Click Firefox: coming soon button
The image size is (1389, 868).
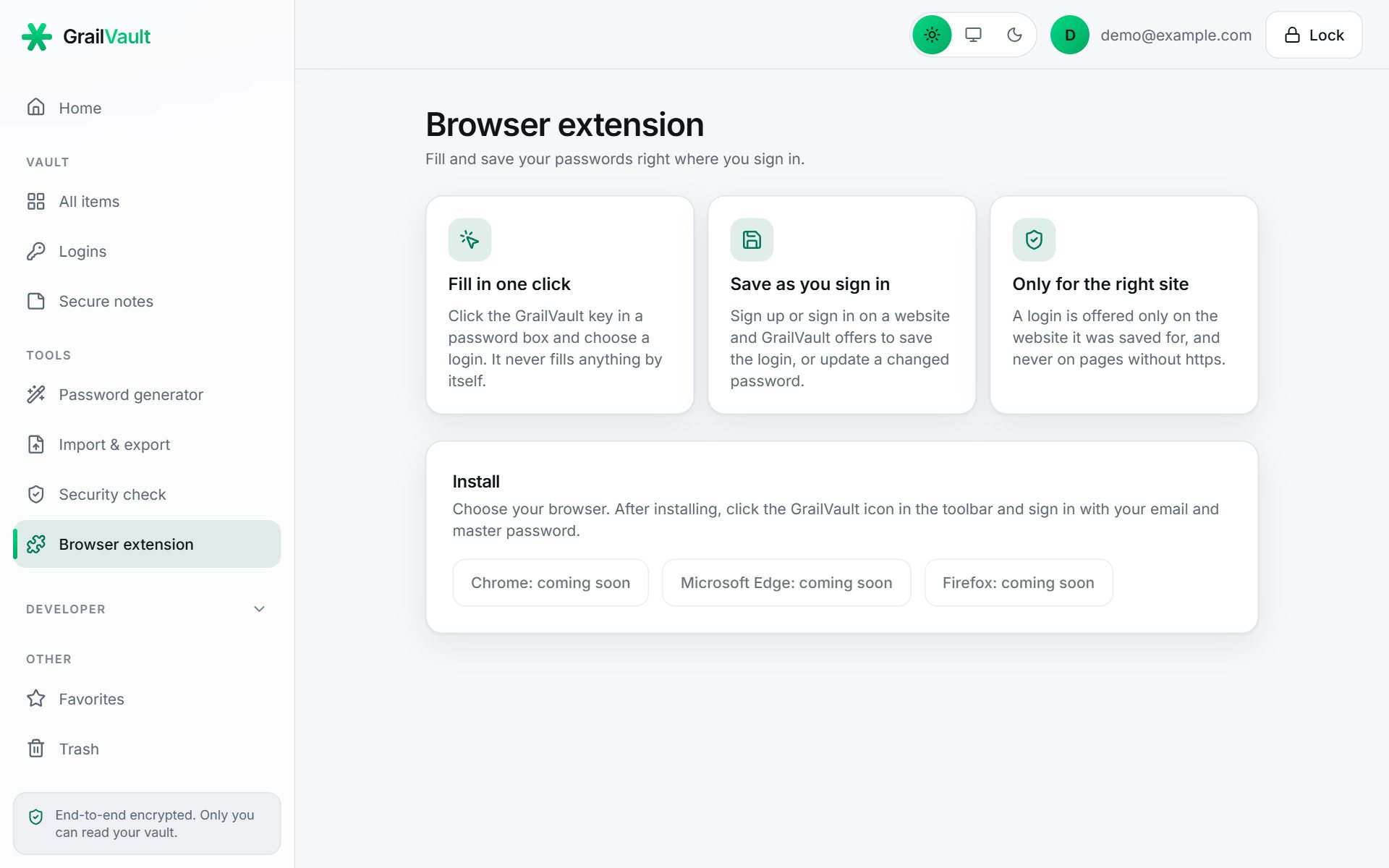click(1019, 582)
